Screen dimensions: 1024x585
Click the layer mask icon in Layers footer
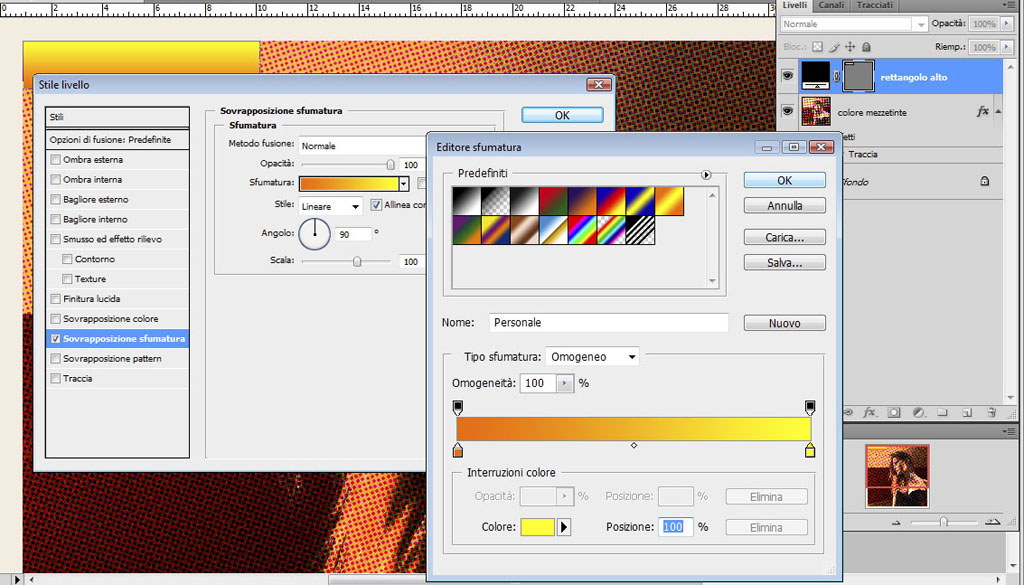tap(894, 412)
